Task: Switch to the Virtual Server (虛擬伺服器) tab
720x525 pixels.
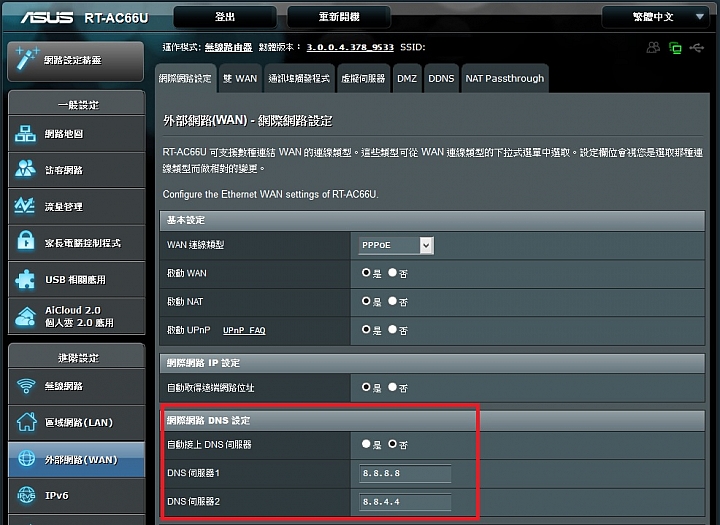Action: [x=363, y=79]
